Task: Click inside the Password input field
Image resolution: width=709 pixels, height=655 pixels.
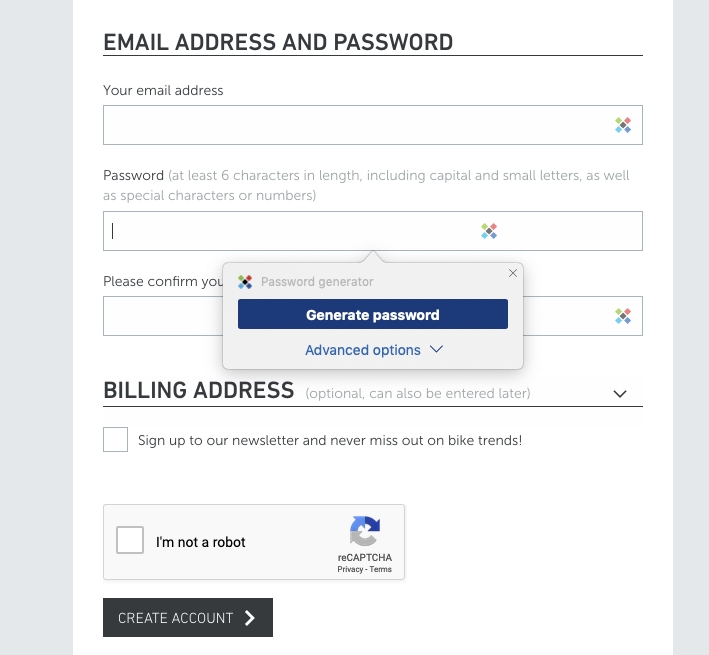Action: (x=373, y=231)
